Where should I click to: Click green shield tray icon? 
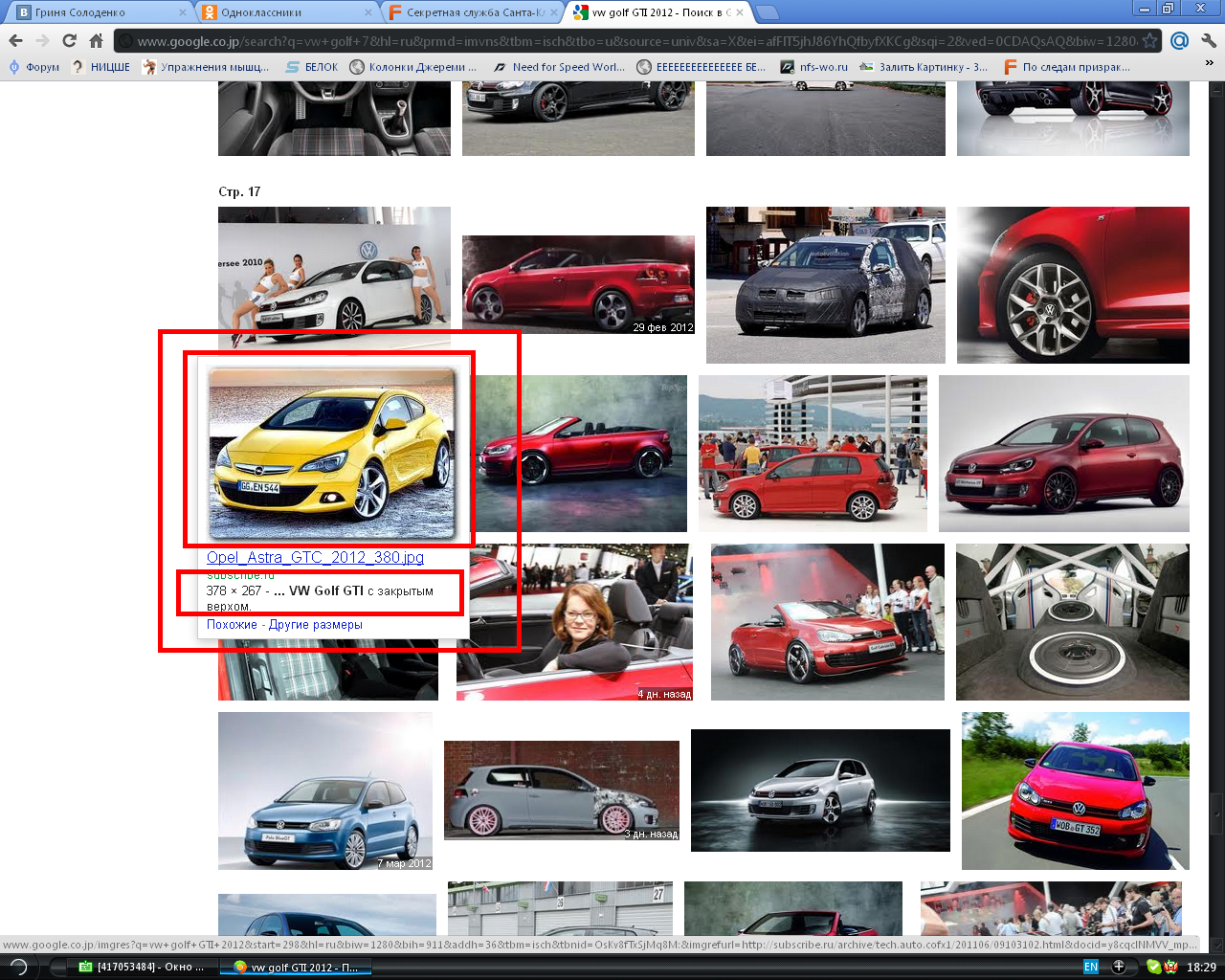point(1153,967)
